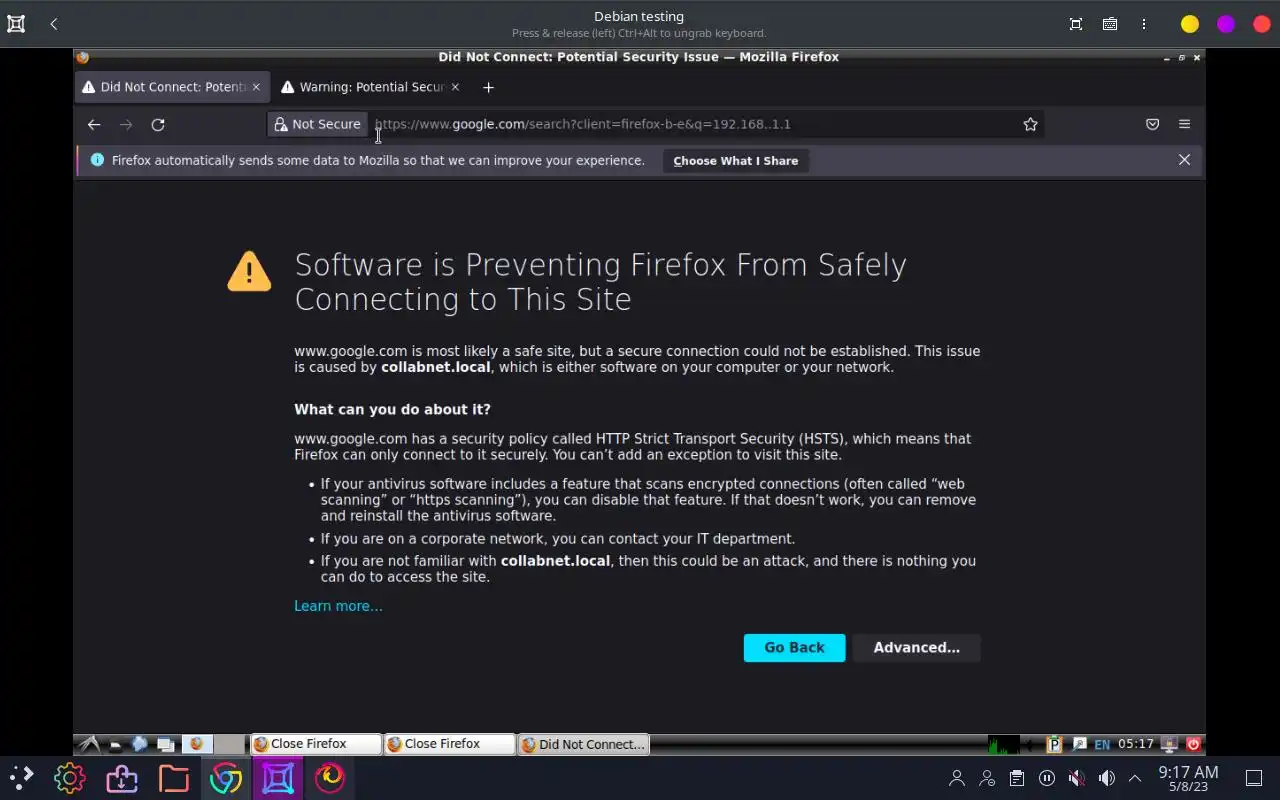Open the Advanced… options button

click(x=917, y=648)
